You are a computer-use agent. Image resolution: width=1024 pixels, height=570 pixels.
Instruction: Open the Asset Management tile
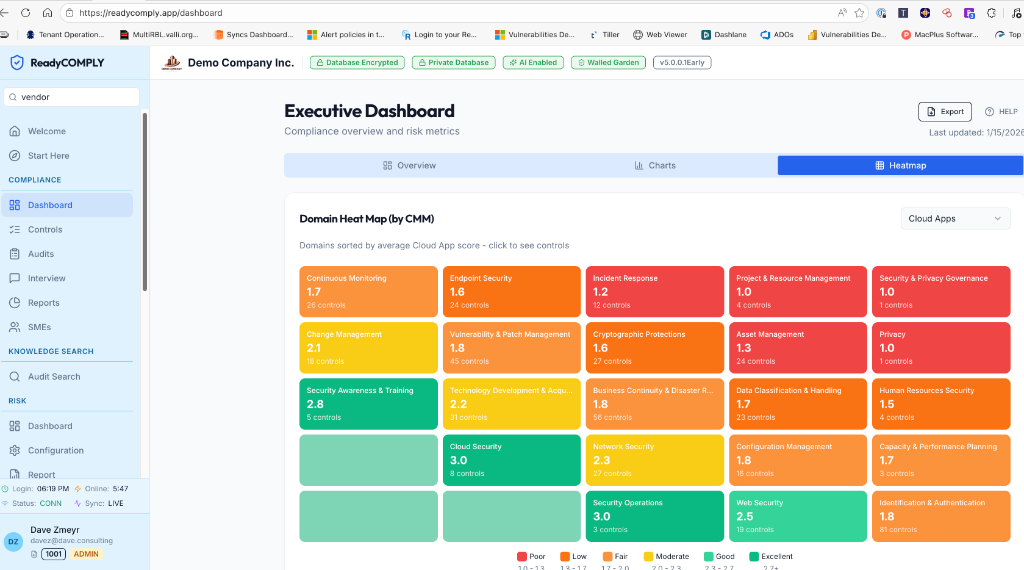coord(798,347)
